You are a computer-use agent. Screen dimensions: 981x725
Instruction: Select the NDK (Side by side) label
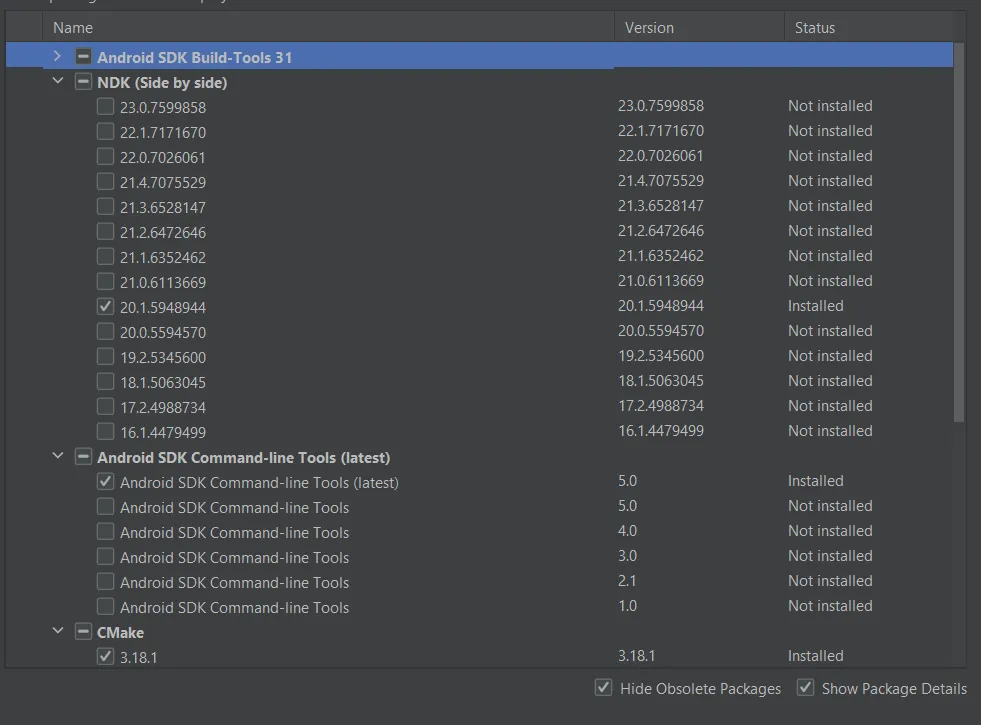[162, 83]
